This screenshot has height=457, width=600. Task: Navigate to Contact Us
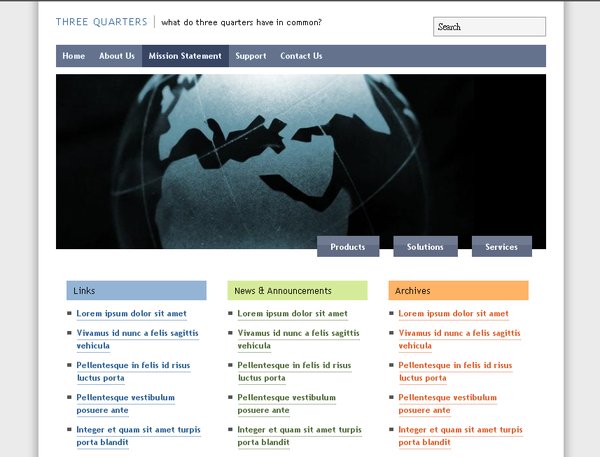pyautogui.click(x=301, y=56)
